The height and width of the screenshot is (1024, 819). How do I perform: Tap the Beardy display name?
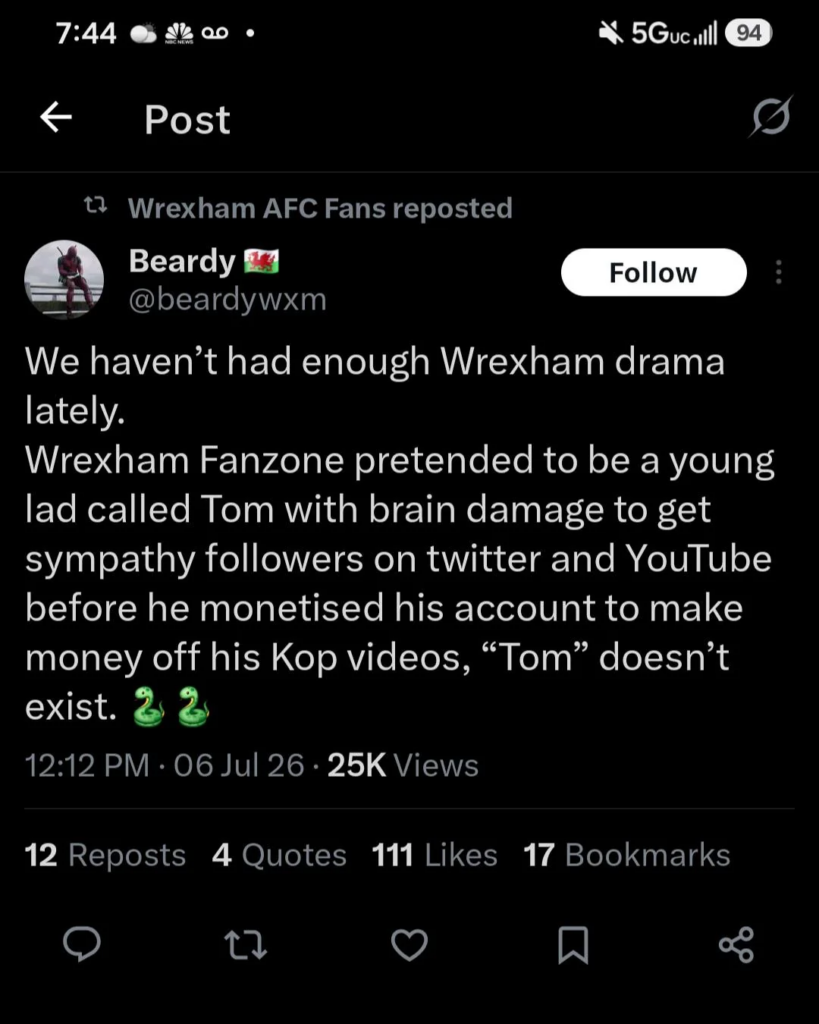[182, 261]
